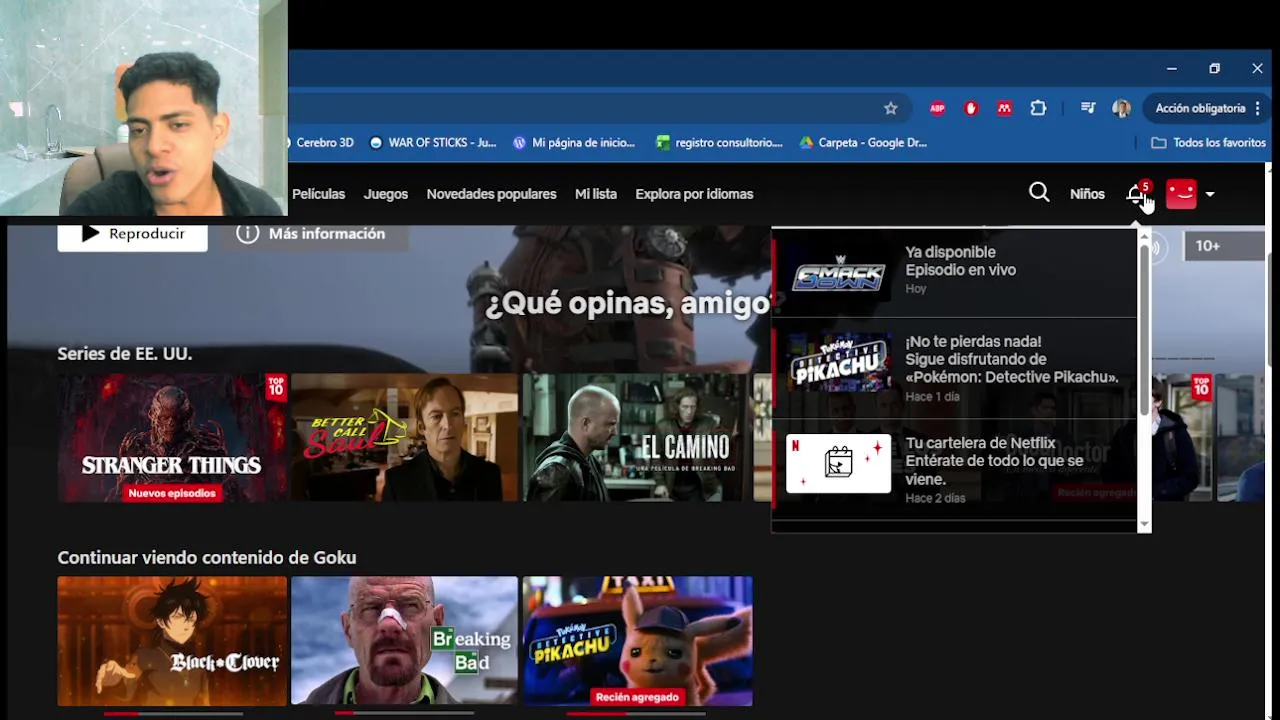Switch to the Niños profile
Screen dimensions: 1280x720
[1087, 194]
